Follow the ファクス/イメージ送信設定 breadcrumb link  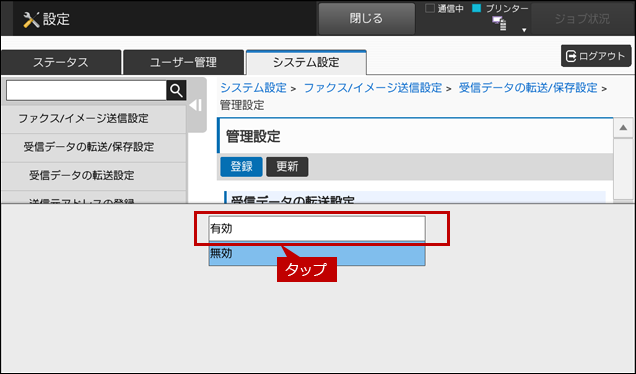[x=372, y=88]
